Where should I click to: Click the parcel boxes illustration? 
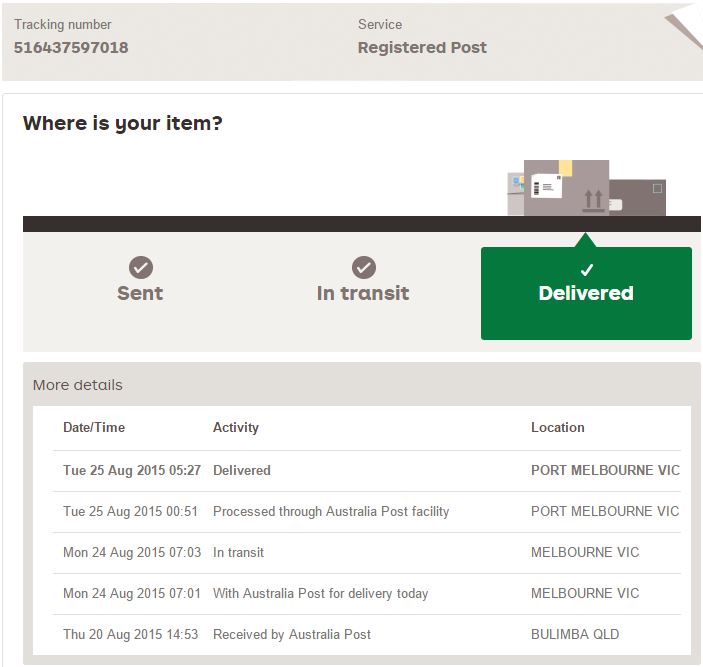586,188
